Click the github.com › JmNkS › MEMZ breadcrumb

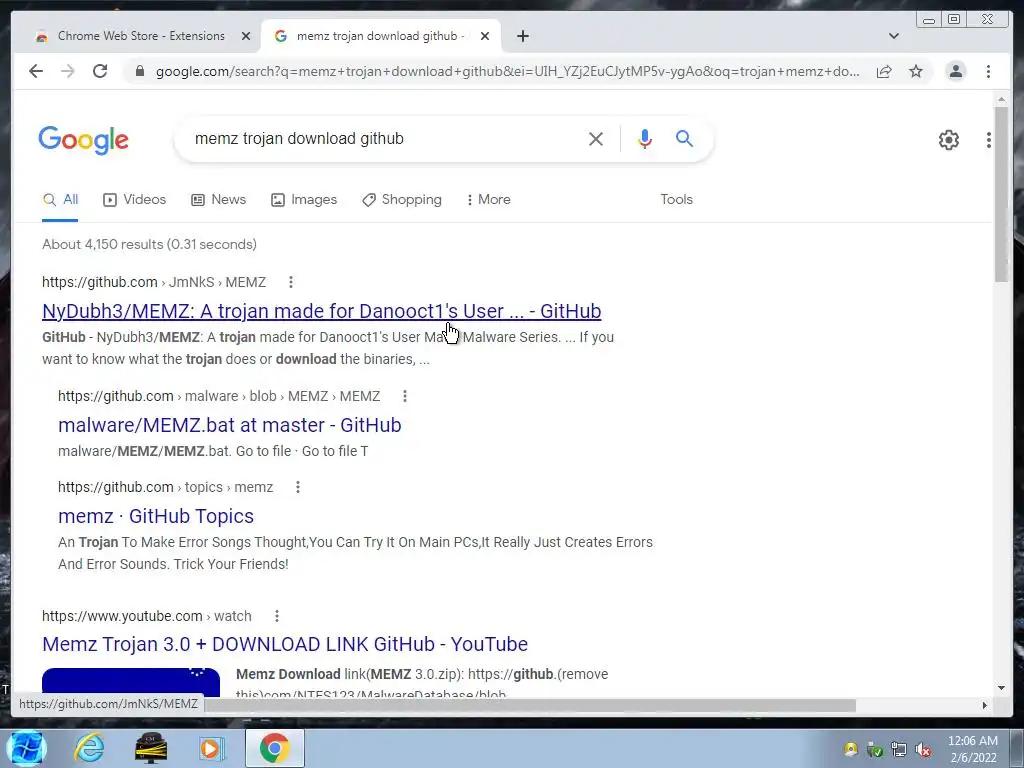pyautogui.click(x=153, y=282)
